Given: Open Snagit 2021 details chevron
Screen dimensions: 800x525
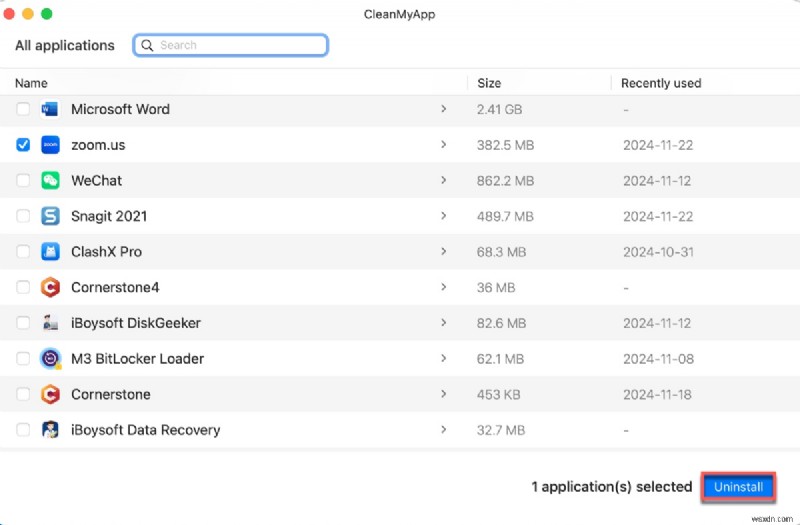Looking at the screenshot, I should pos(443,216).
